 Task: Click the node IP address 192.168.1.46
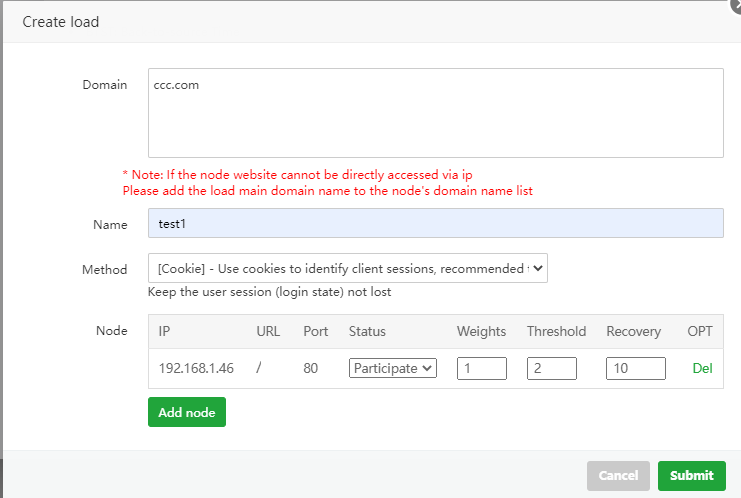(196, 368)
